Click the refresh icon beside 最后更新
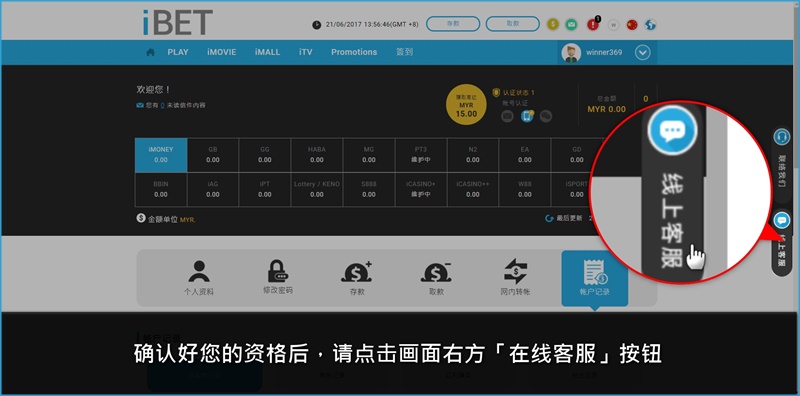800x396 pixels. click(x=549, y=218)
